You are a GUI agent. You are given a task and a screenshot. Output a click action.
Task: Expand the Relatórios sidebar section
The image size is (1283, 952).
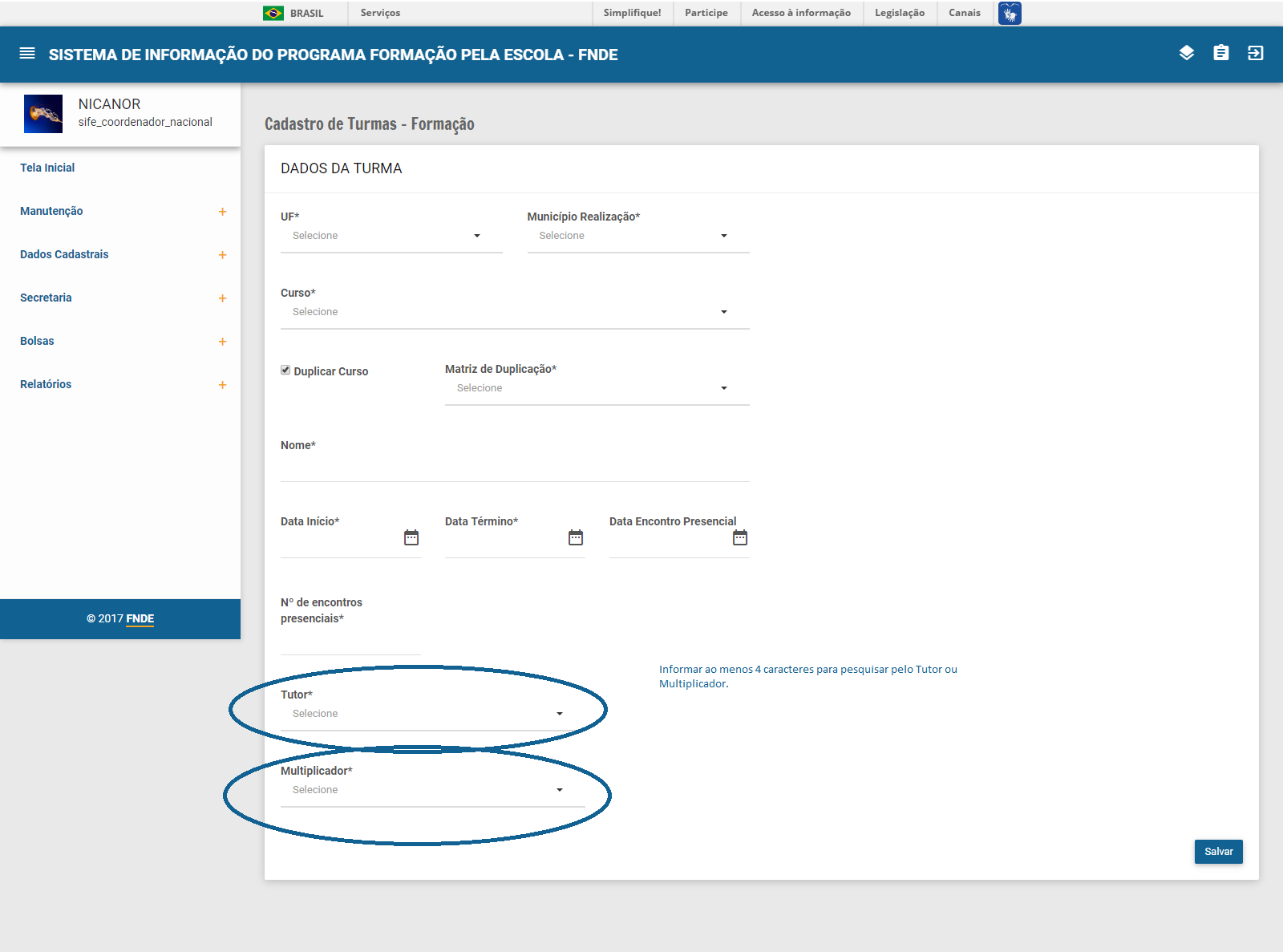coord(222,385)
